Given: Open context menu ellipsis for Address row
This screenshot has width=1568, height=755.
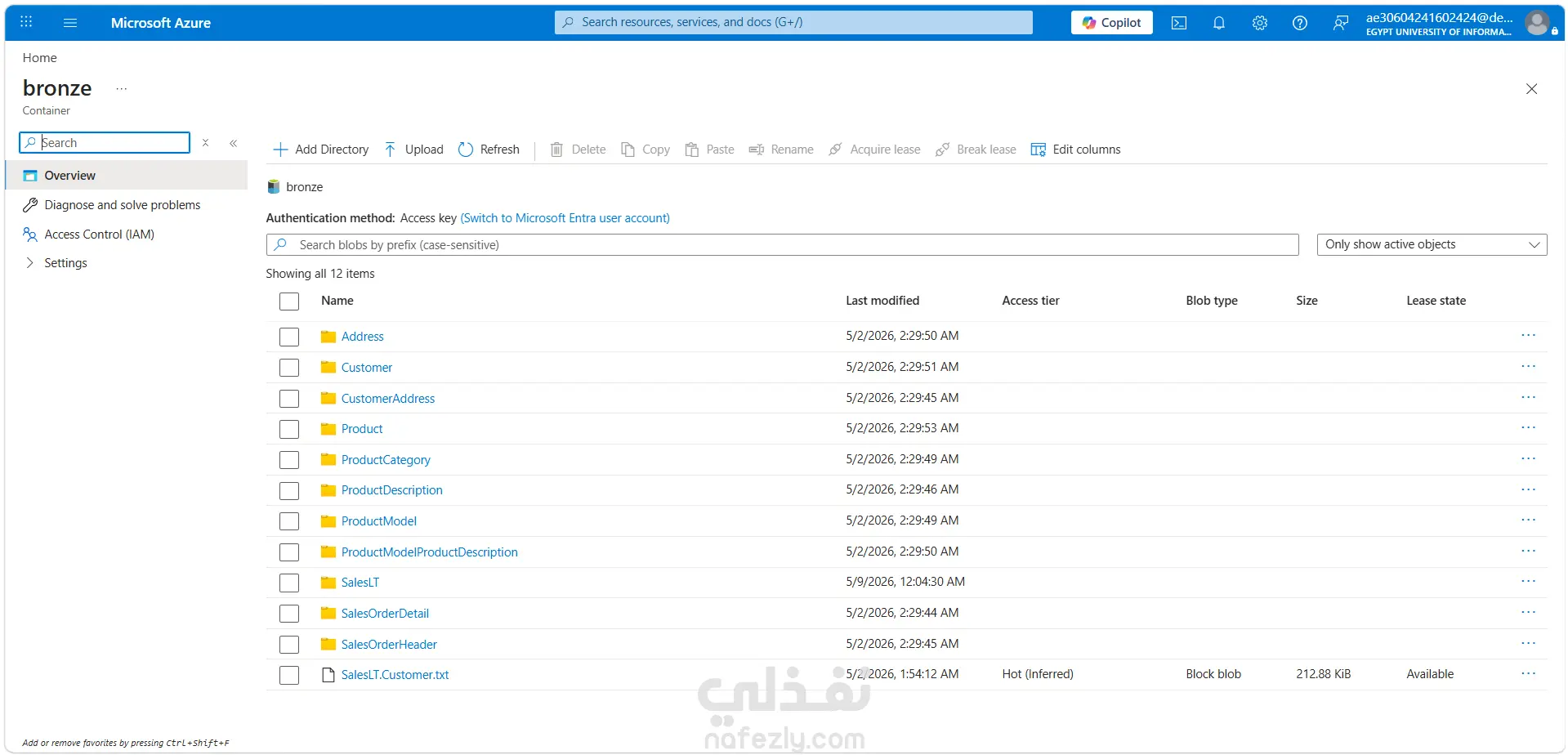Looking at the screenshot, I should 1528,336.
